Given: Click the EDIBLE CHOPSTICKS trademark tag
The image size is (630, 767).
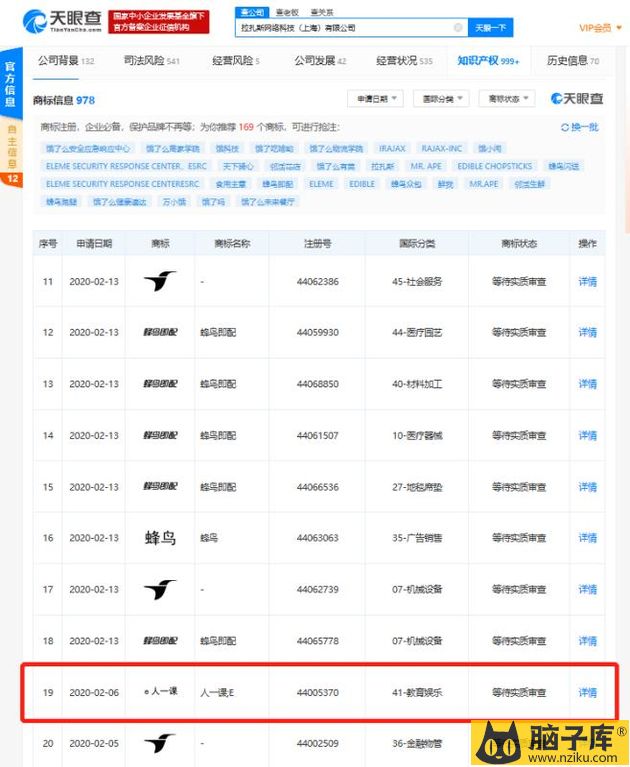Looking at the screenshot, I should (495, 166).
